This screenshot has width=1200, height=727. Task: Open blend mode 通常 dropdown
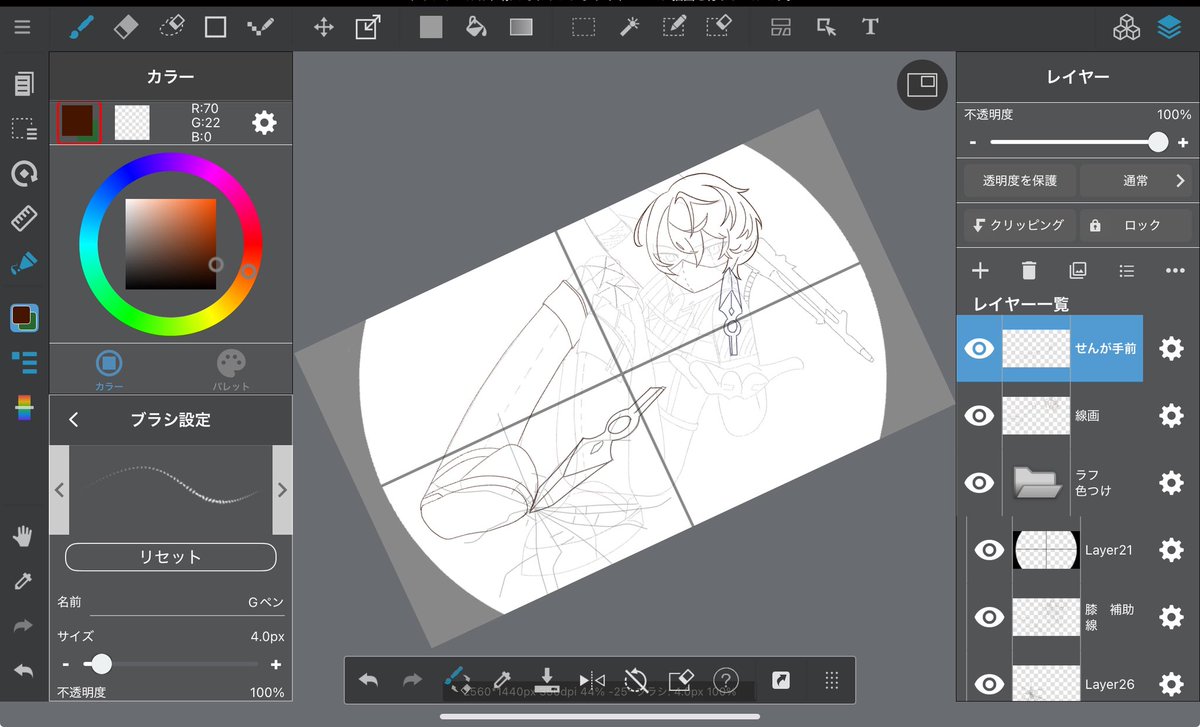(x=1137, y=181)
